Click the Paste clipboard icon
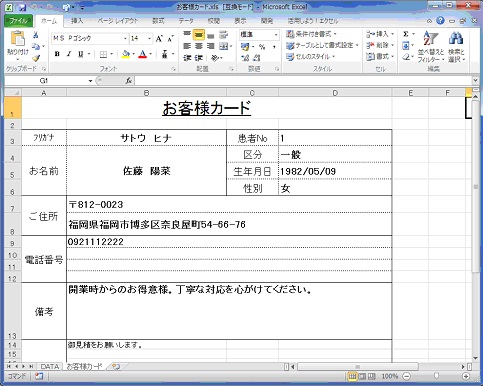The image size is (483, 386). click(18, 38)
